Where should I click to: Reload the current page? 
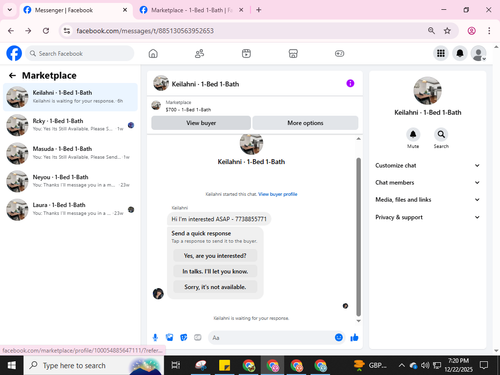point(46,31)
